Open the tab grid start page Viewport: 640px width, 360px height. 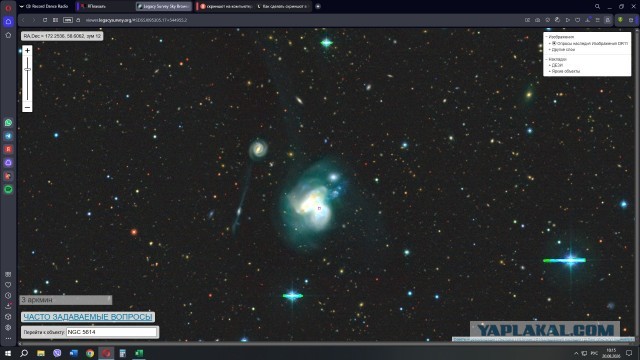pos(56,20)
